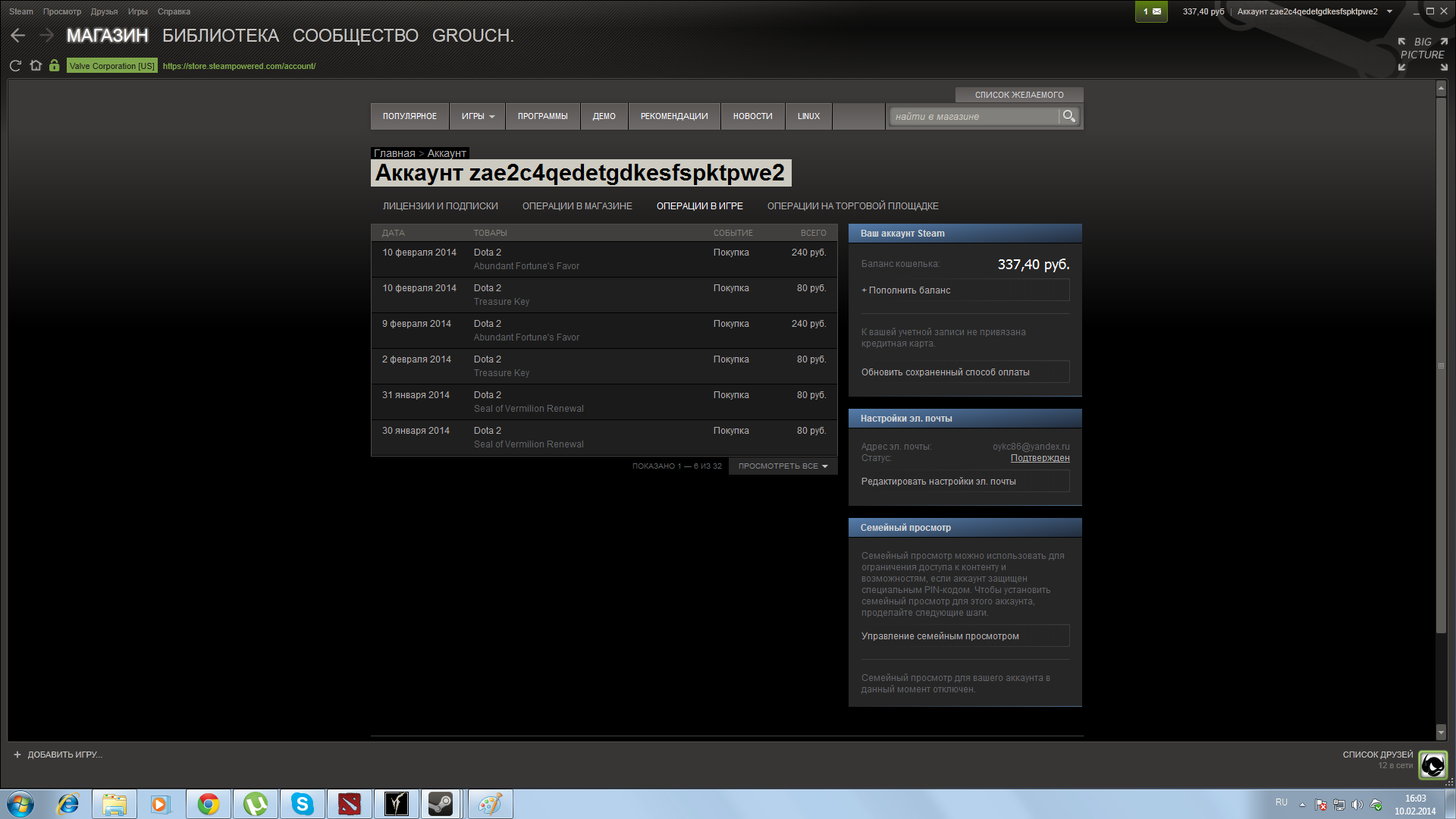Open network status tray icon
Viewport: 1456px width, 819px height.
[1339, 805]
